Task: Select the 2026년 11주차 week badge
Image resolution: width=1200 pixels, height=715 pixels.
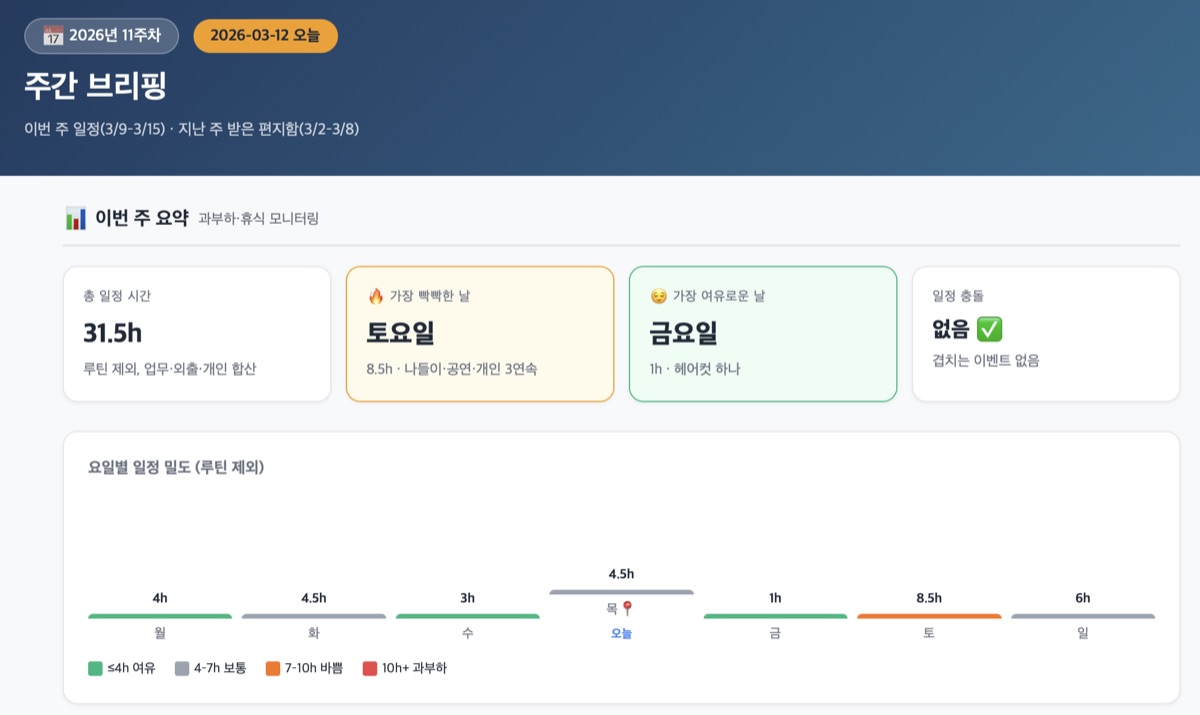Action: (x=101, y=36)
